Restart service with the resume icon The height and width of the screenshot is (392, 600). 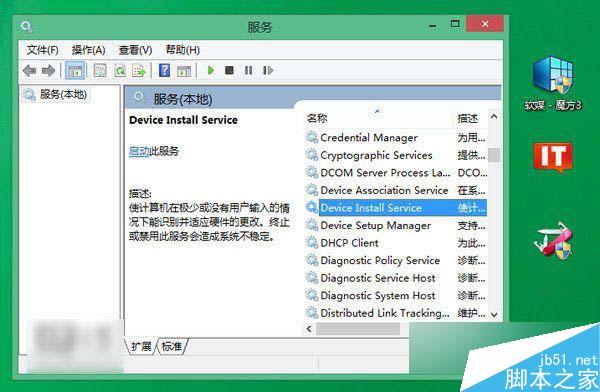click(x=268, y=70)
